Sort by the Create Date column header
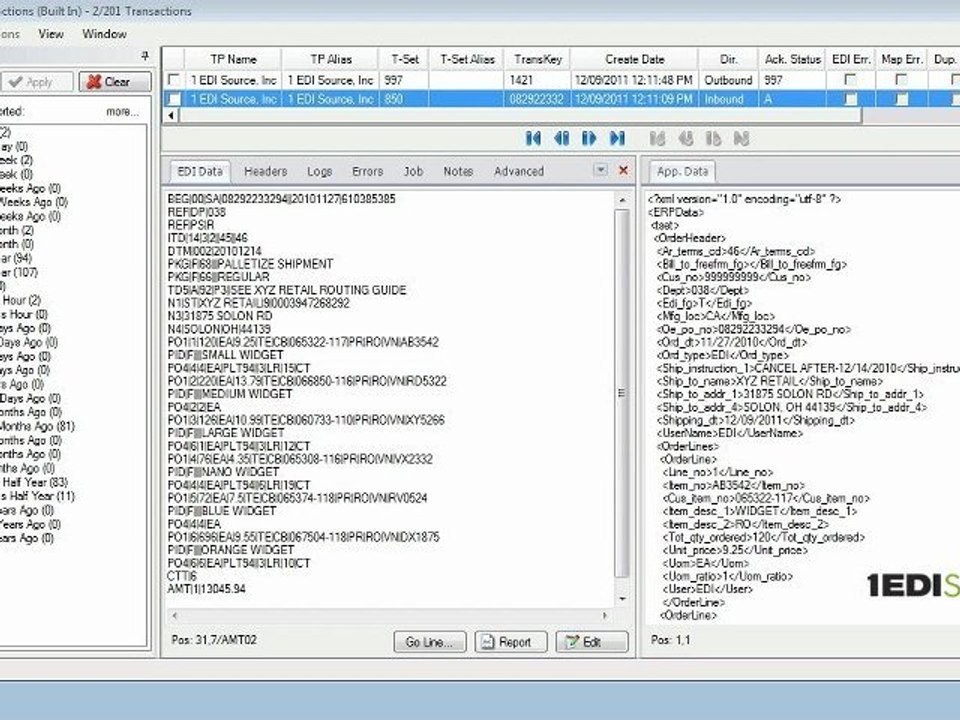Image resolution: width=960 pixels, height=720 pixels. pos(634,59)
